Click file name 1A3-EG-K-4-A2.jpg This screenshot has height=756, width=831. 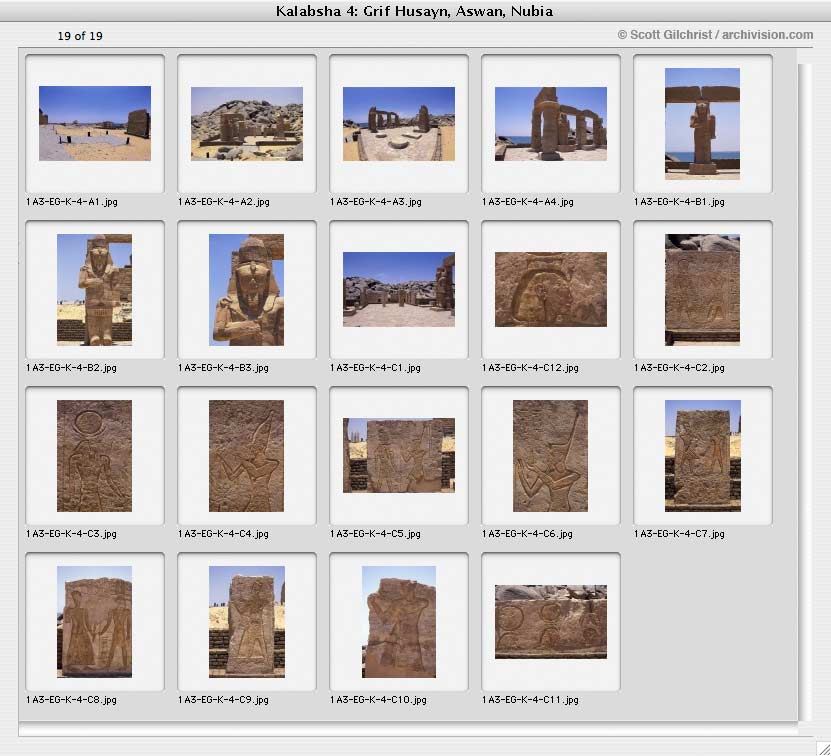pos(224,201)
